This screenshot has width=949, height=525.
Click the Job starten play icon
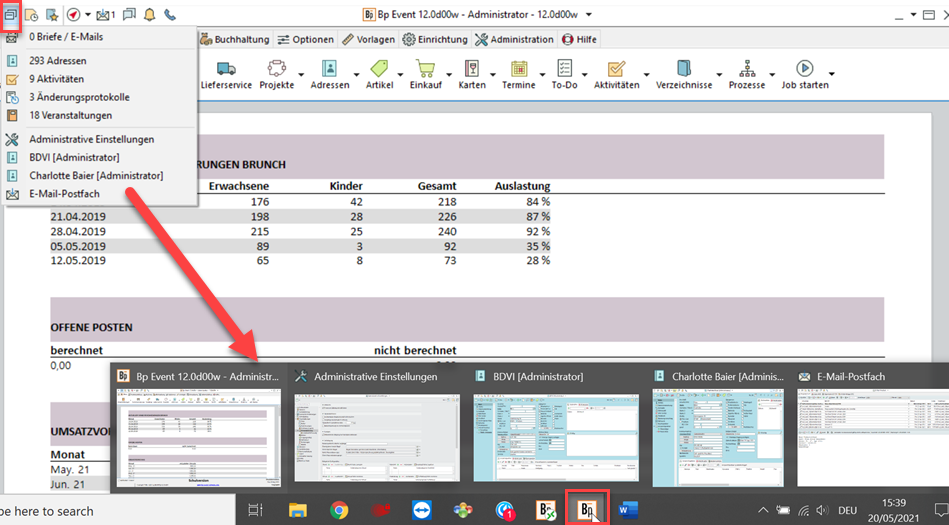[x=804, y=69]
